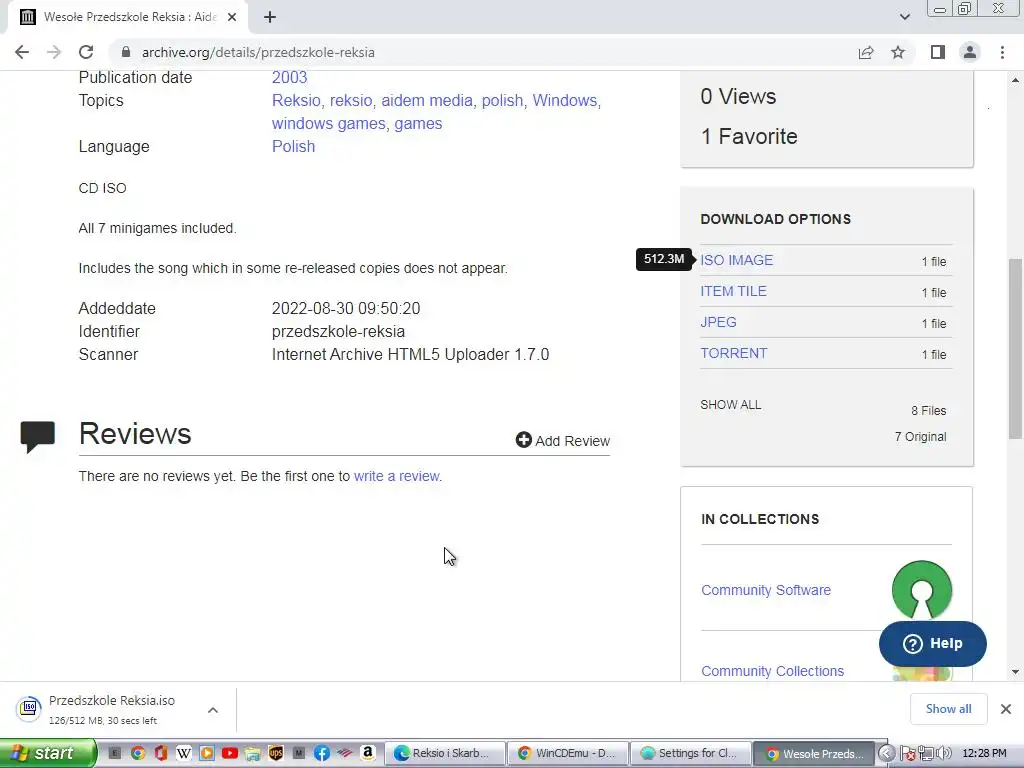Download the TORRENT file

pyautogui.click(x=733, y=353)
